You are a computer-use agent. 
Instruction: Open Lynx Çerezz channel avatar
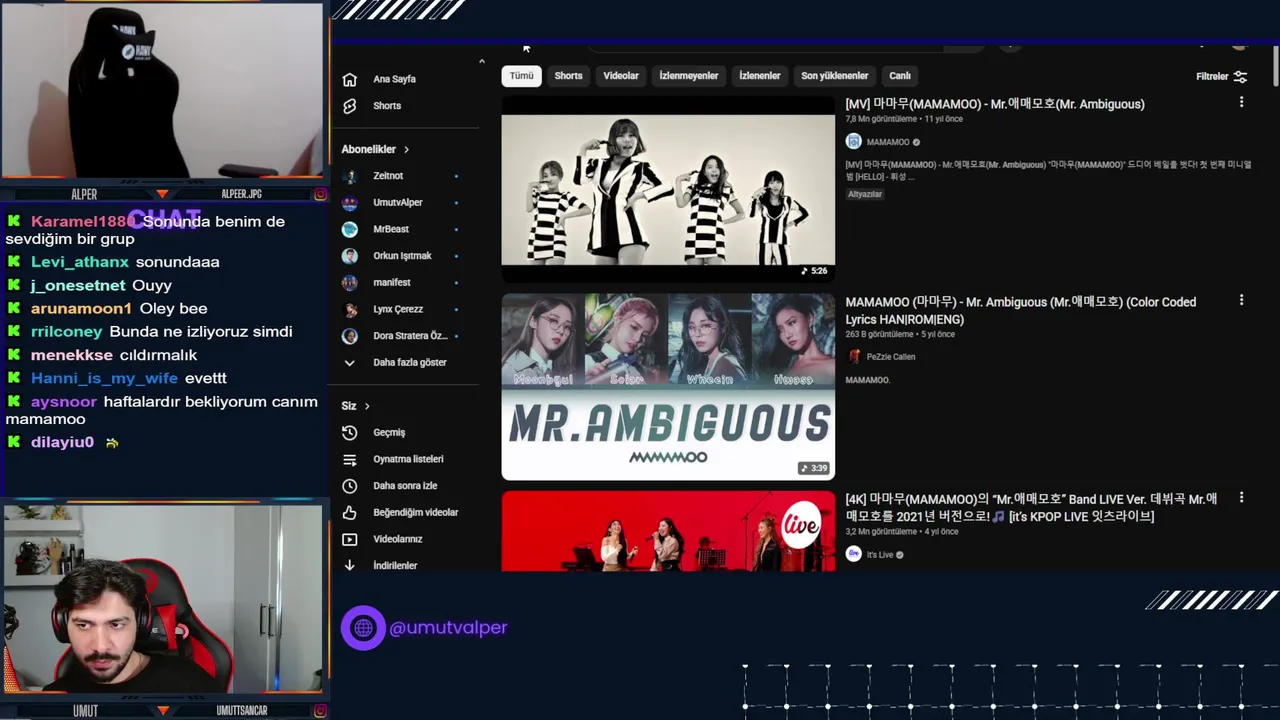click(349, 309)
